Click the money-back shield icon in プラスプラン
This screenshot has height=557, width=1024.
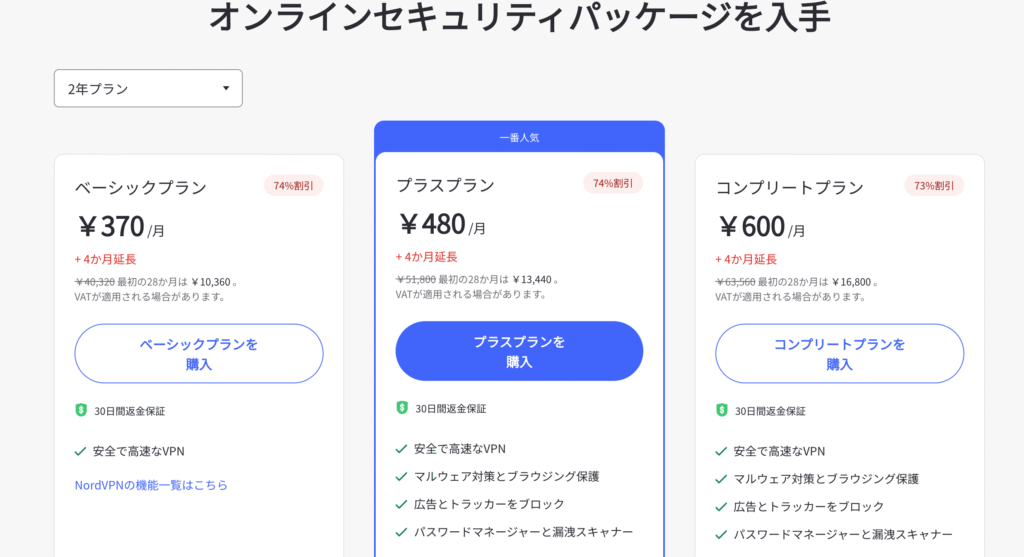pos(402,408)
